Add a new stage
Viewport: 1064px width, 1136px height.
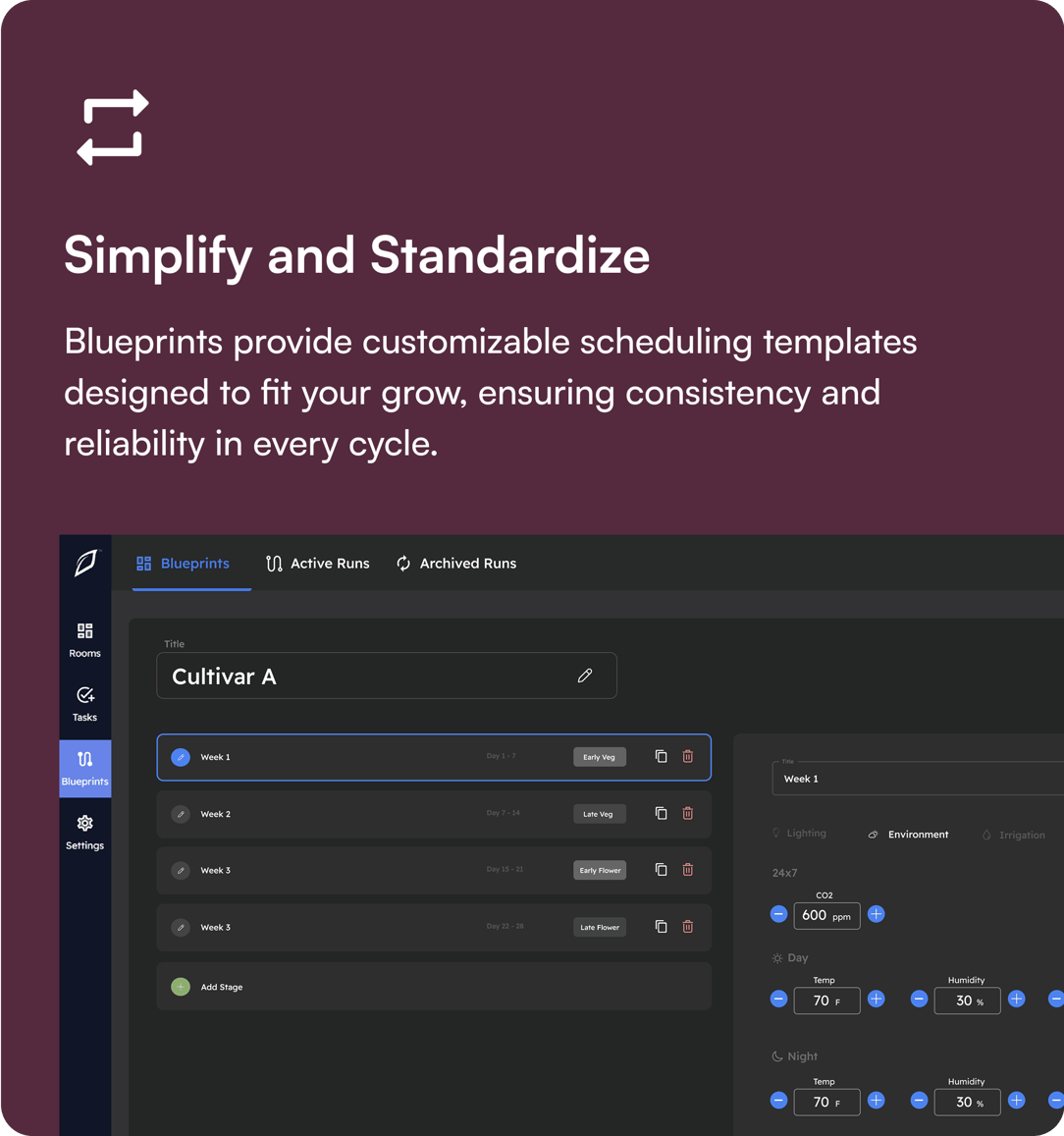[x=434, y=986]
